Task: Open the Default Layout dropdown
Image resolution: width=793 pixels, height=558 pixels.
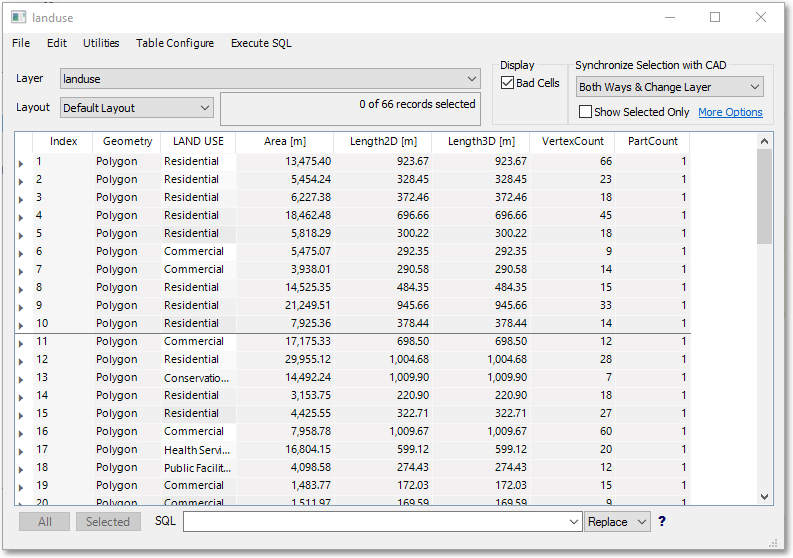Action: click(137, 108)
